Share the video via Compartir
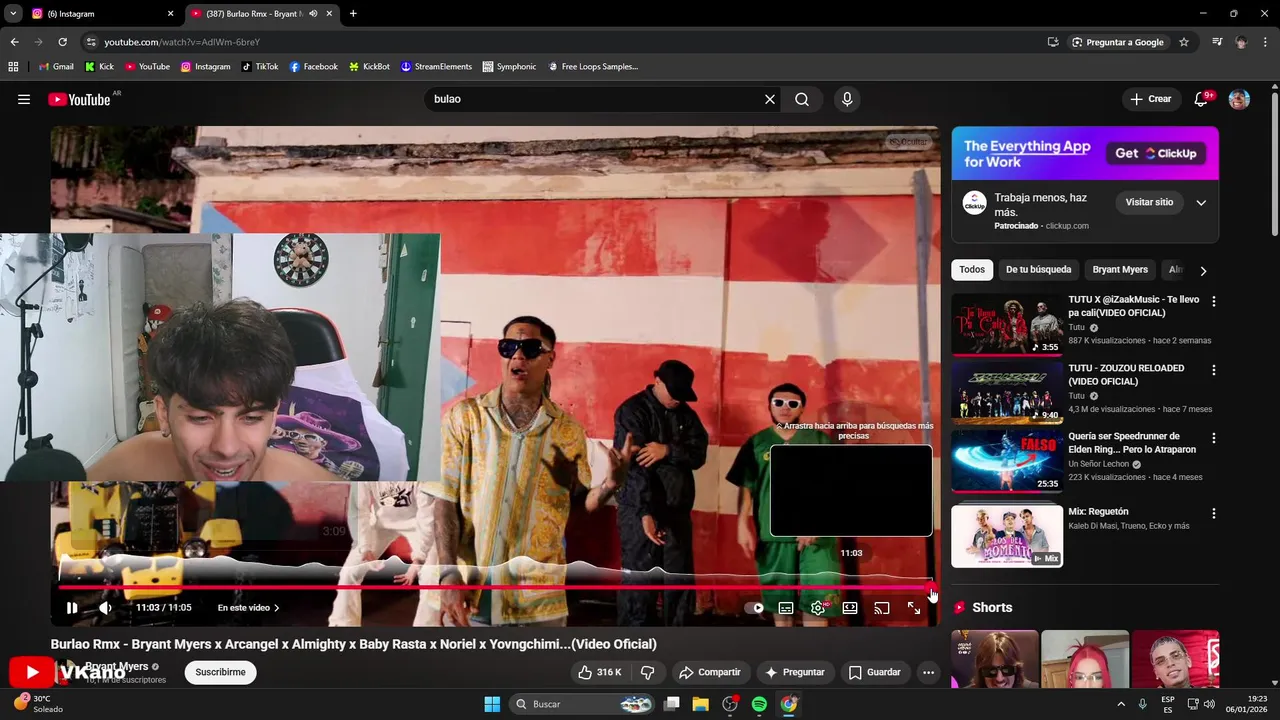The image size is (1280, 720). [709, 672]
